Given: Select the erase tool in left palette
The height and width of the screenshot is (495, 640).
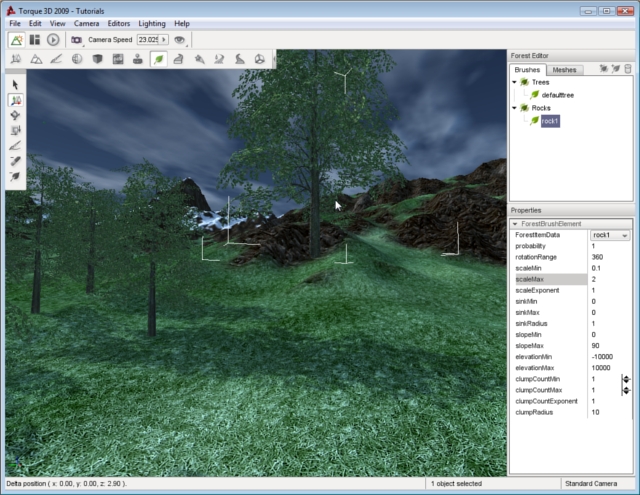Looking at the screenshot, I should pyautogui.click(x=15, y=160).
